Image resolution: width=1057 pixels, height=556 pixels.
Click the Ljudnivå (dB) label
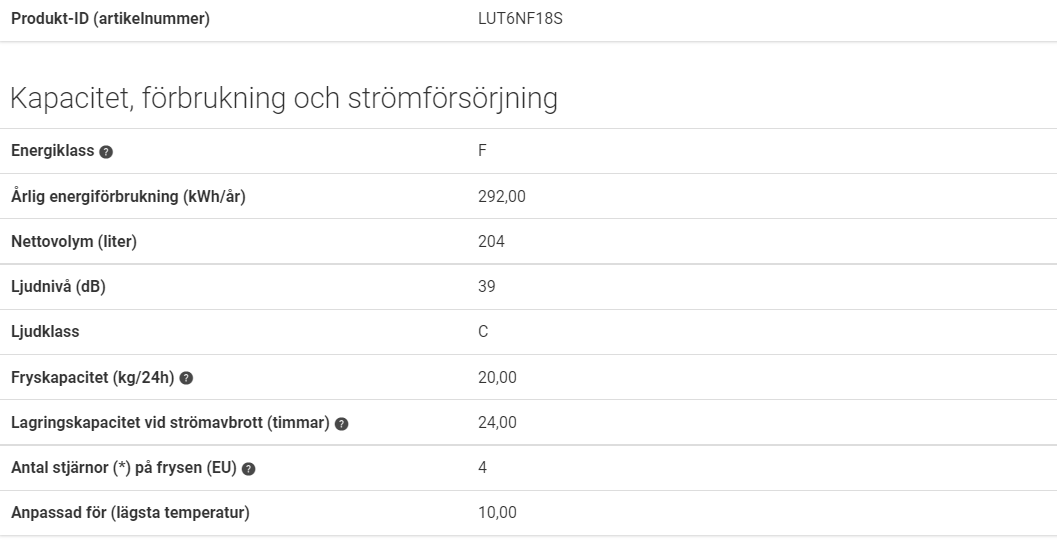[59, 286]
